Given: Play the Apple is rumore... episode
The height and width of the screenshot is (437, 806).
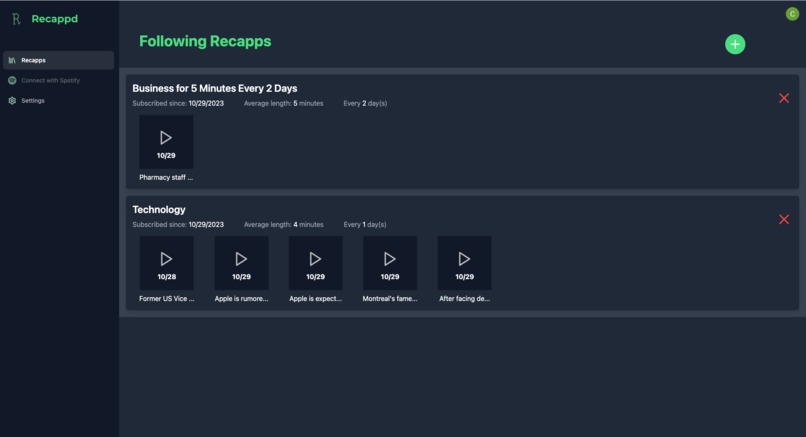Looking at the screenshot, I should coord(241,263).
